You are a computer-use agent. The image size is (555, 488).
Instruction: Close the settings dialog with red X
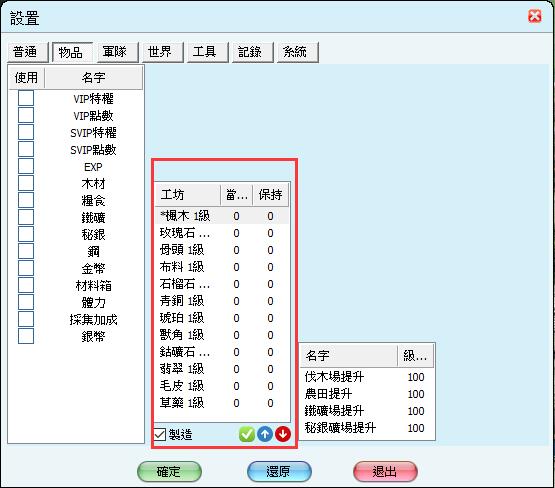tap(534, 16)
